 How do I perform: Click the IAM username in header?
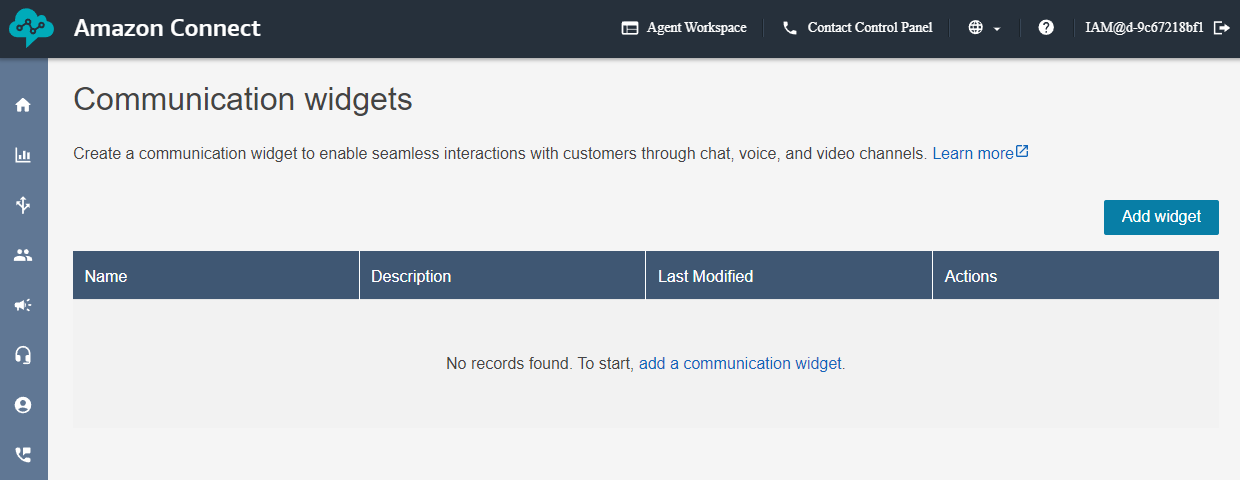pyautogui.click(x=1144, y=28)
